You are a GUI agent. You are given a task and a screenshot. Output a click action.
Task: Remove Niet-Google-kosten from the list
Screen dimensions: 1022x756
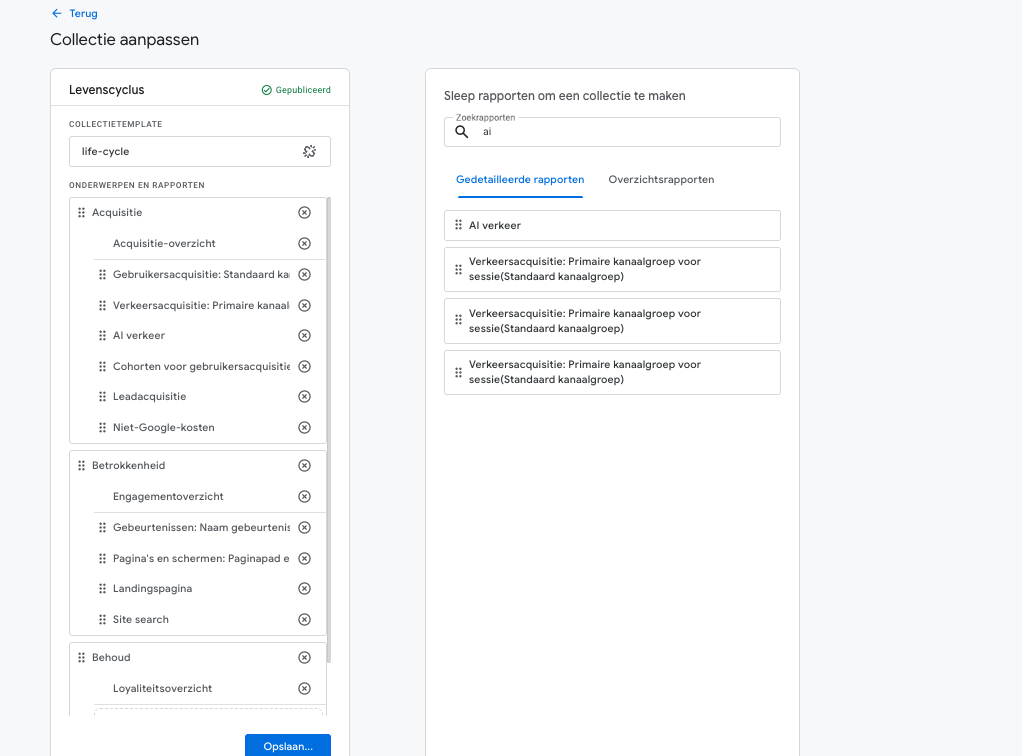pos(304,428)
